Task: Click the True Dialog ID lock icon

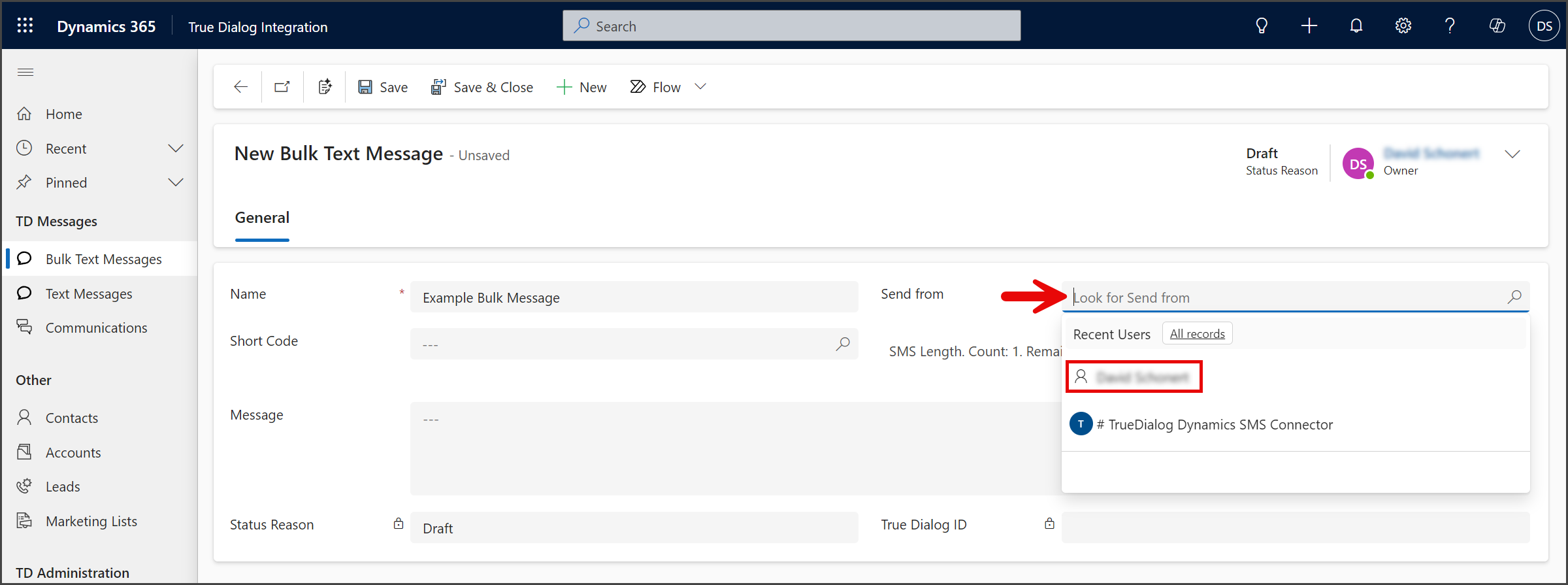Action: click(1049, 524)
